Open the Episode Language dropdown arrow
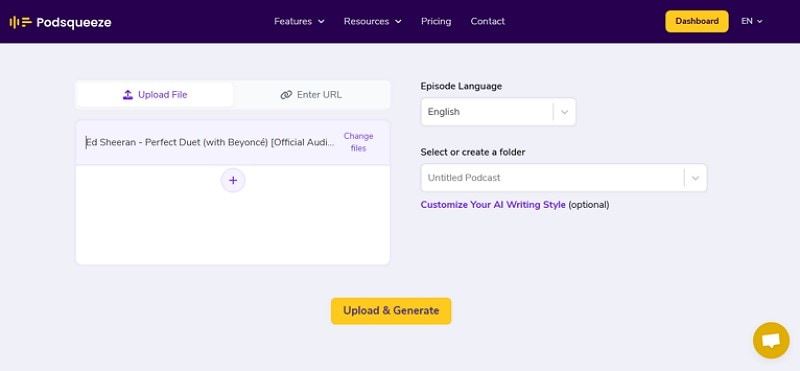This screenshot has width=800, height=371. (564, 112)
